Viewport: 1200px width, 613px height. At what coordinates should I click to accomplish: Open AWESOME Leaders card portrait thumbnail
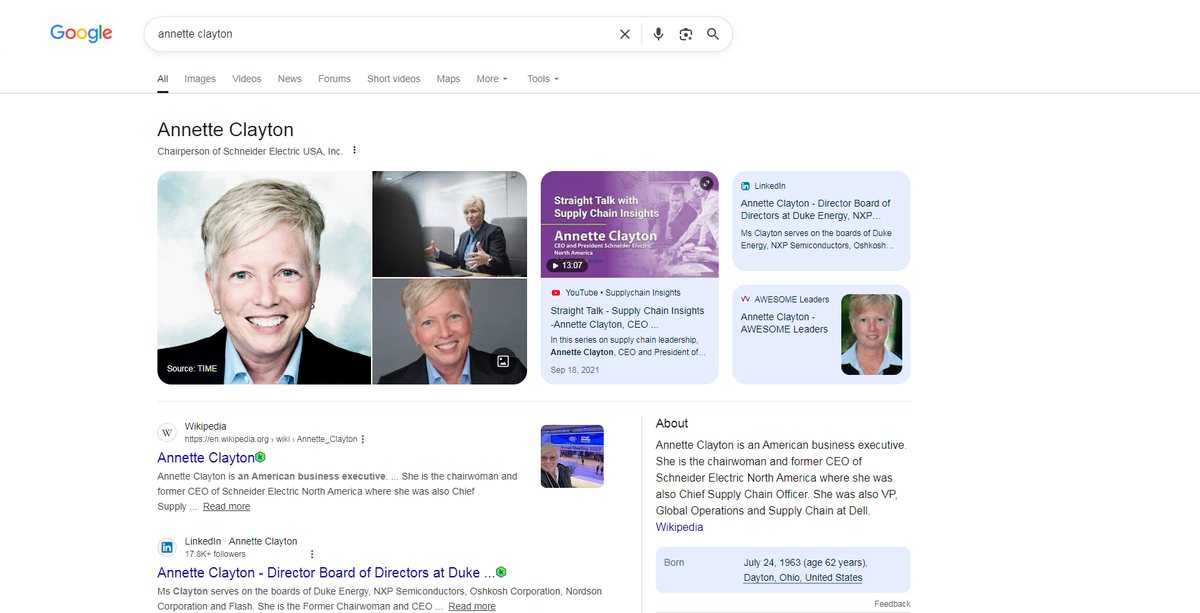pyautogui.click(x=871, y=335)
